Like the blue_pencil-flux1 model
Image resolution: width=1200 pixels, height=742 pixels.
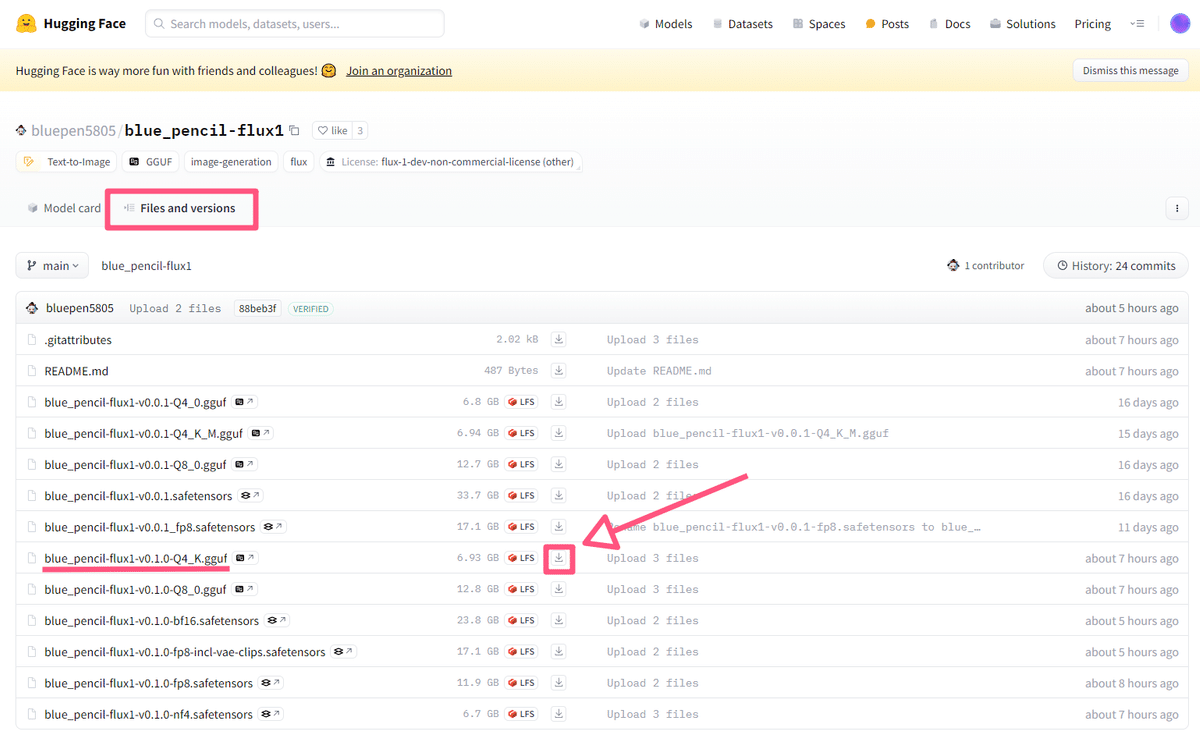(332, 130)
